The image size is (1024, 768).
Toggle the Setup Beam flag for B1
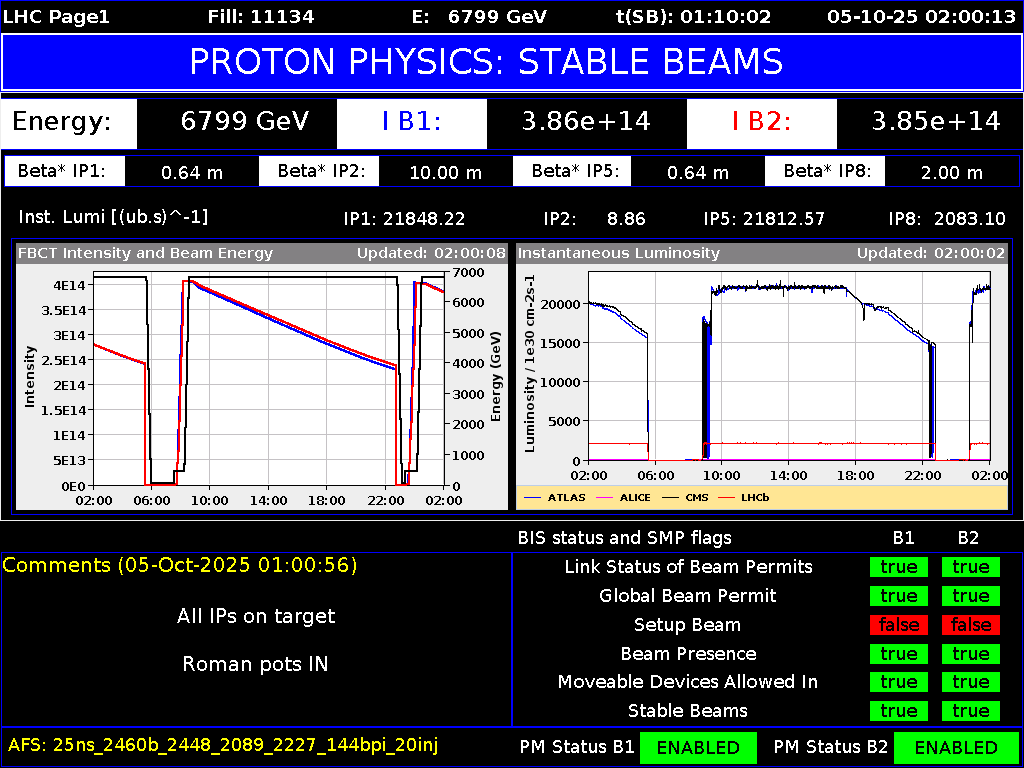(898, 625)
